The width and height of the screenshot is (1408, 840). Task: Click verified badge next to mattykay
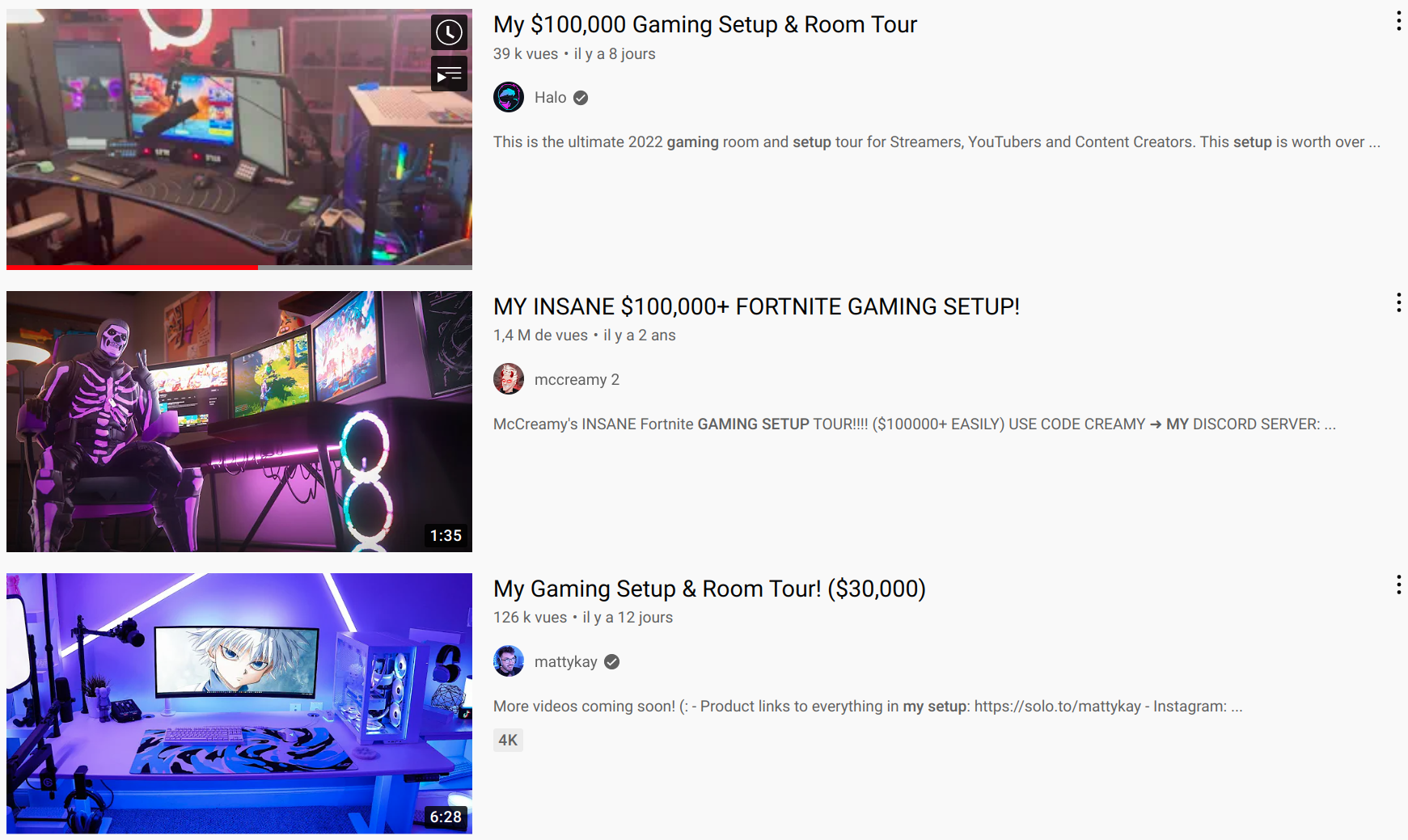[x=612, y=662]
